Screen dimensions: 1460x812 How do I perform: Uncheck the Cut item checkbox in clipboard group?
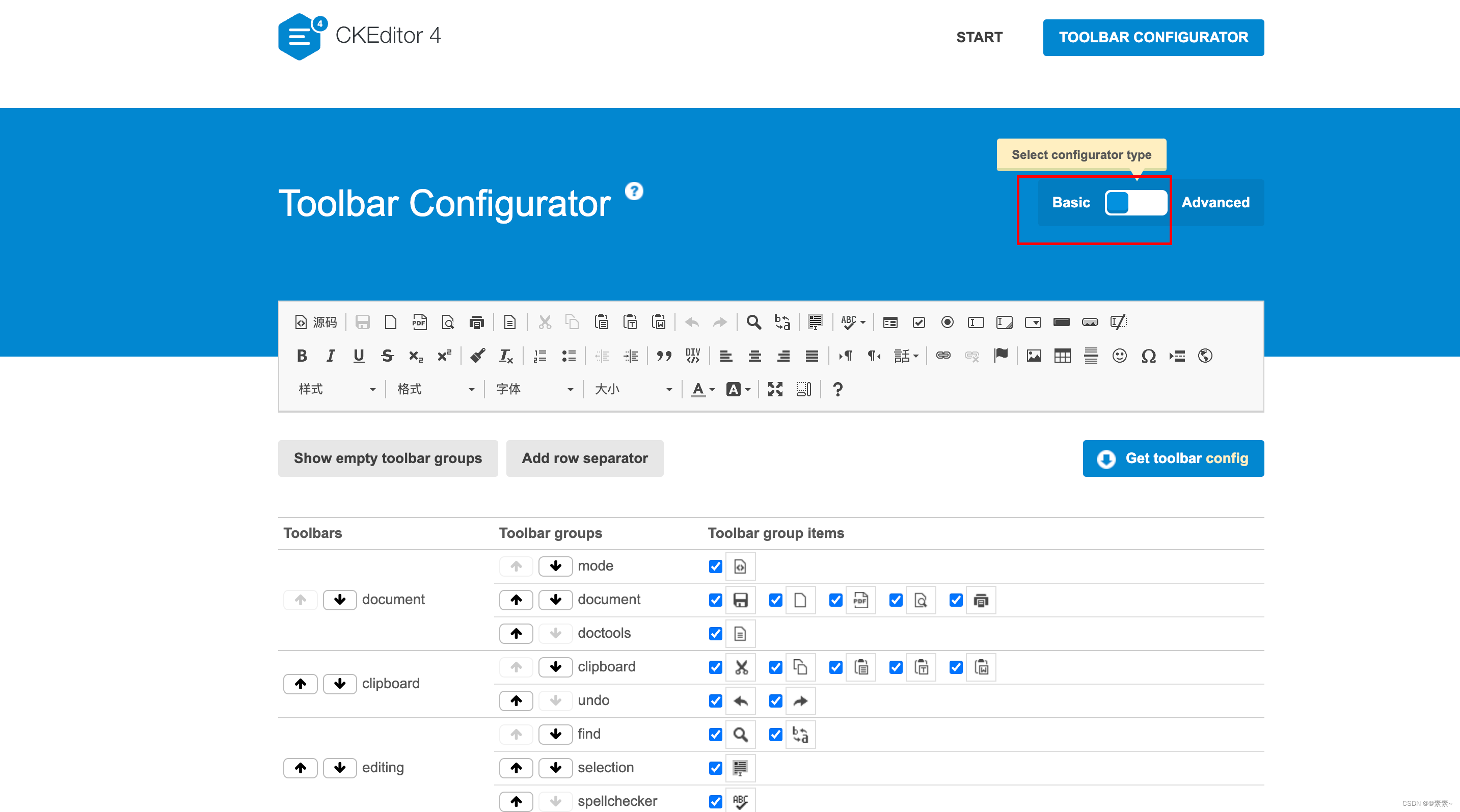click(x=715, y=667)
